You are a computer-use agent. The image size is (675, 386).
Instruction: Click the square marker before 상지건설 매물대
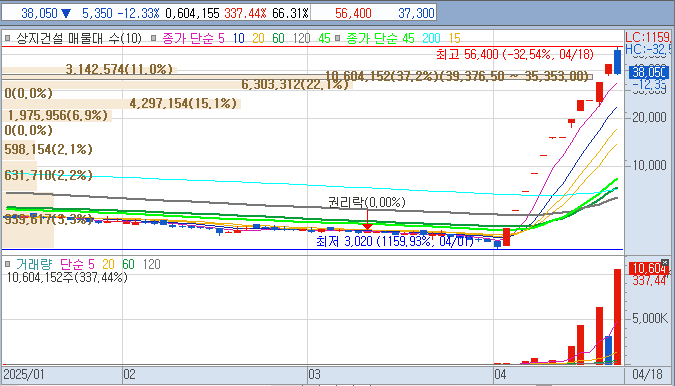[x=7, y=39]
